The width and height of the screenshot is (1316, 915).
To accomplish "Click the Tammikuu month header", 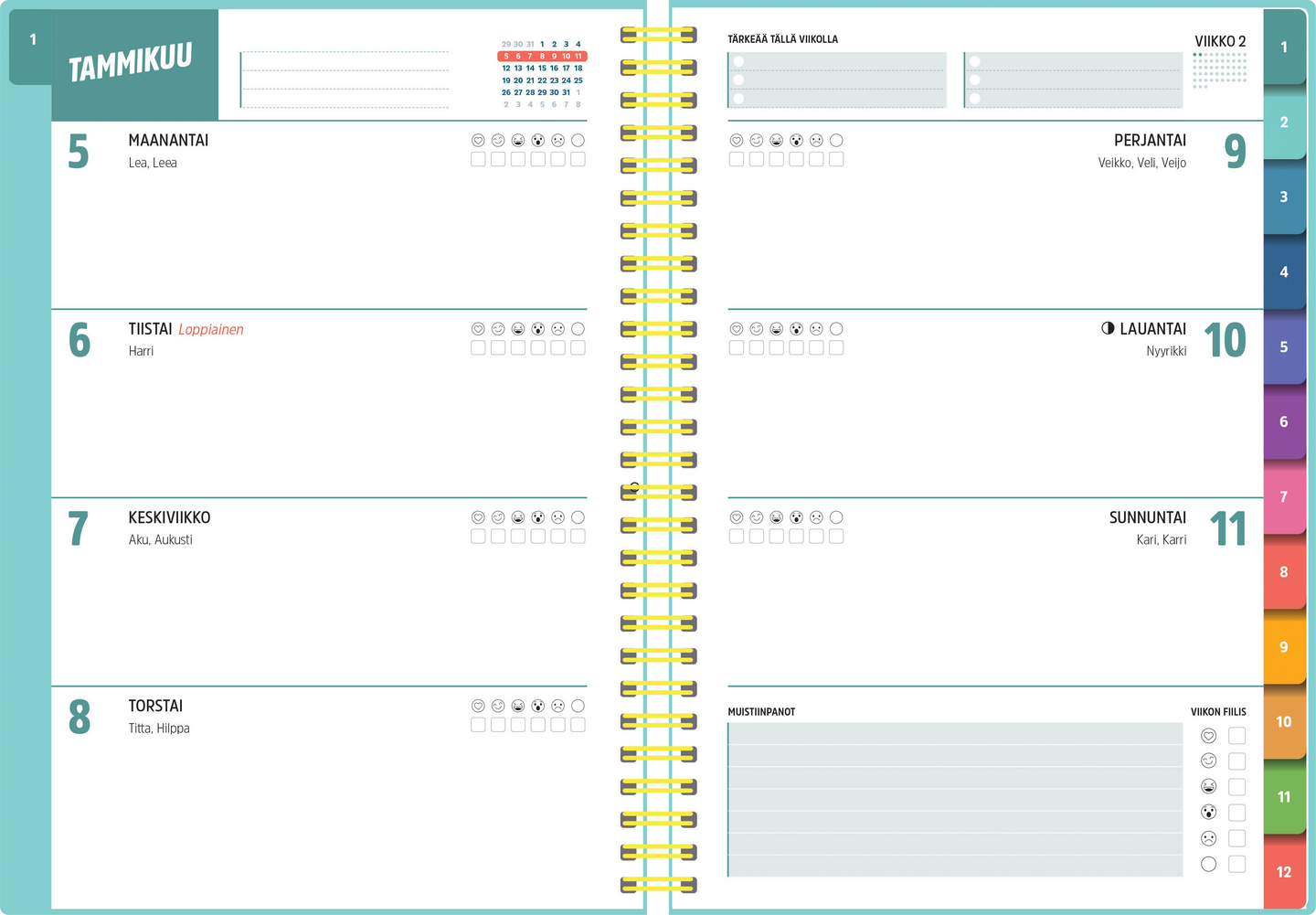I will [x=131, y=64].
